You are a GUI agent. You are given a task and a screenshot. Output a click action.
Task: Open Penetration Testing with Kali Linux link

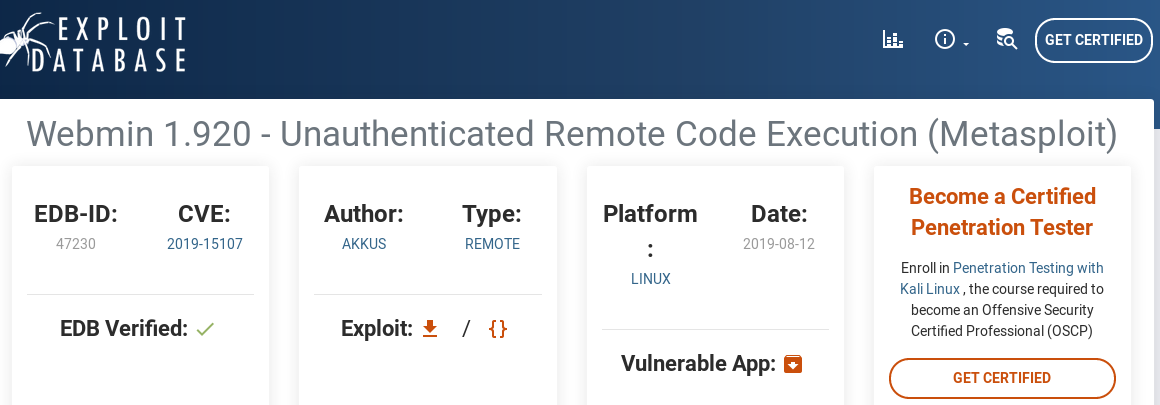(x=1002, y=278)
